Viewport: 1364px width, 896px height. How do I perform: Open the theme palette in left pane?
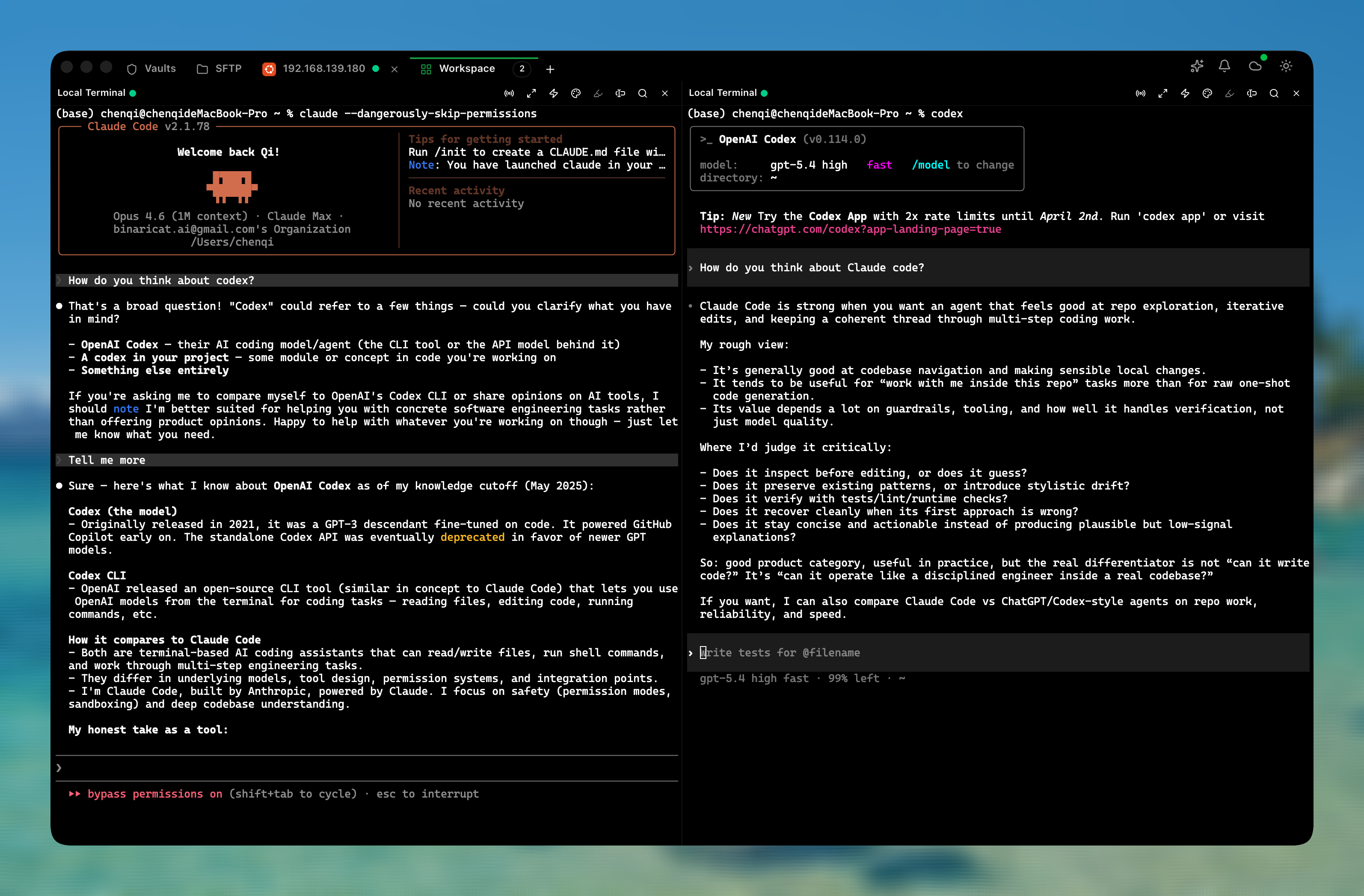[576, 93]
